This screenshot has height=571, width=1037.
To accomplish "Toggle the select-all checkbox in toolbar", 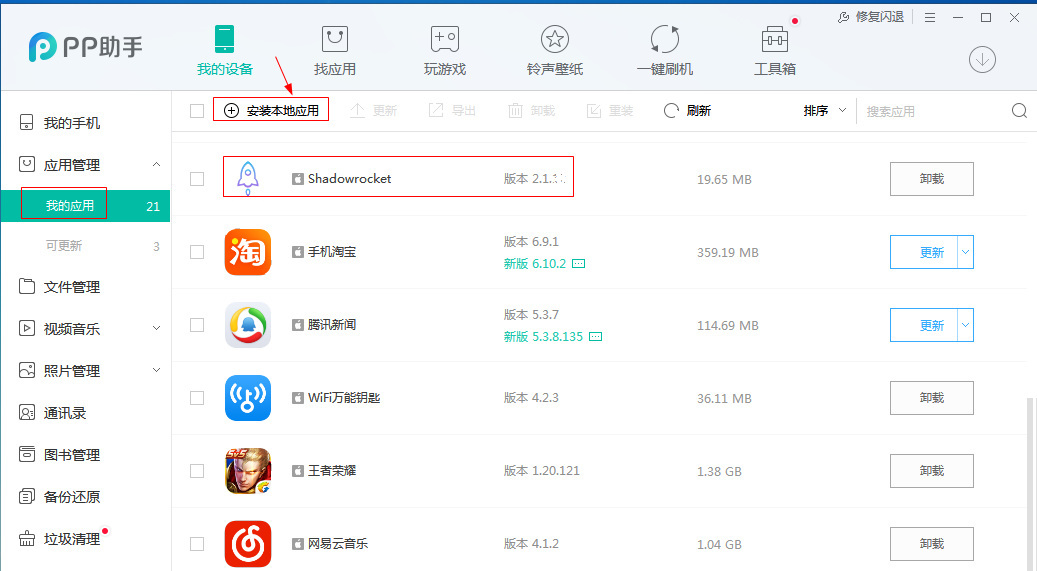I will pyautogui.click(x=197, y=110).
